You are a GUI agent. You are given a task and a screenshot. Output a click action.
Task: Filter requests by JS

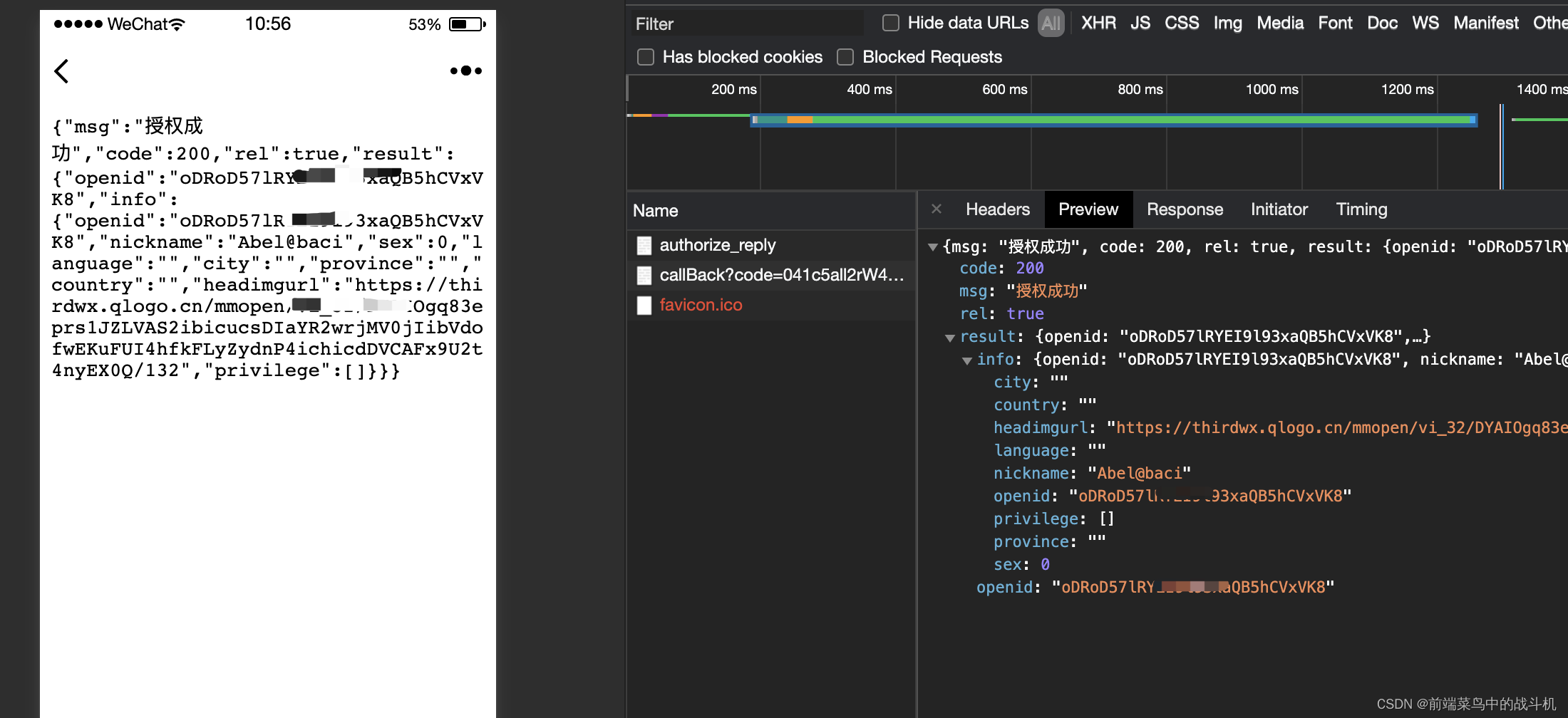pos(1140,23)
